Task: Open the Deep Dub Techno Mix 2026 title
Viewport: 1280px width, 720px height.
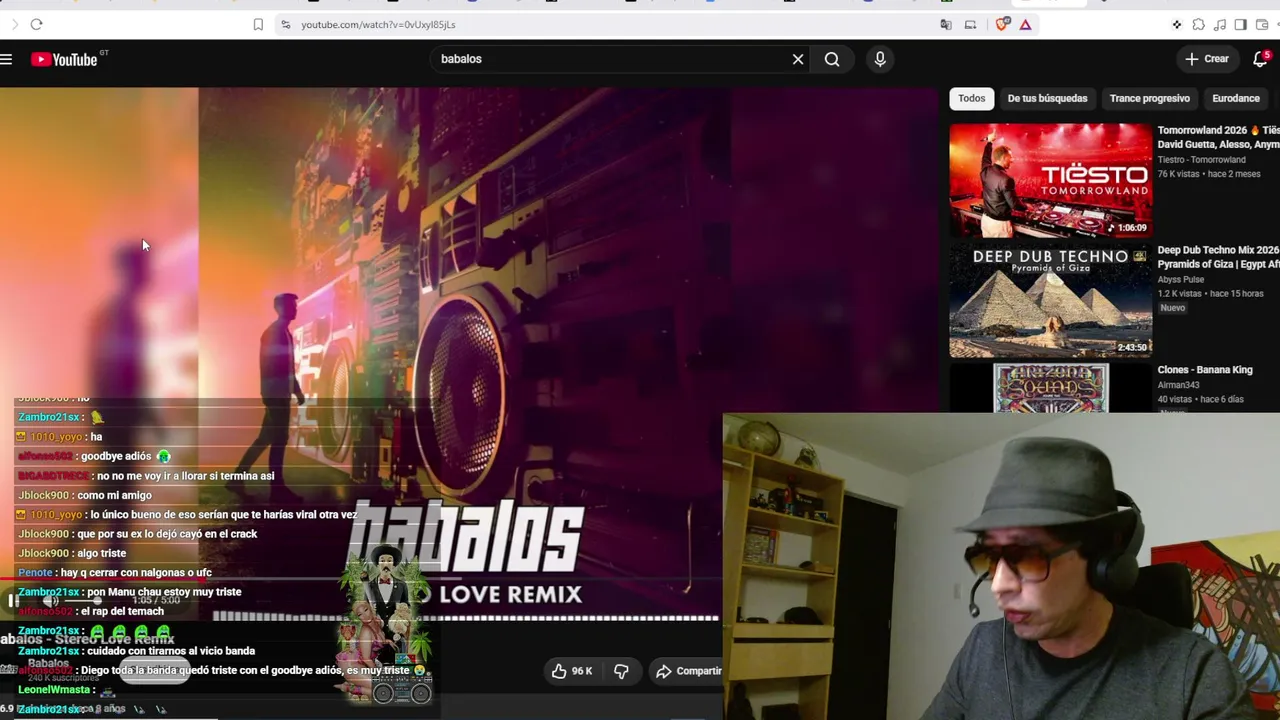Action: click(x=1218, y=257)
